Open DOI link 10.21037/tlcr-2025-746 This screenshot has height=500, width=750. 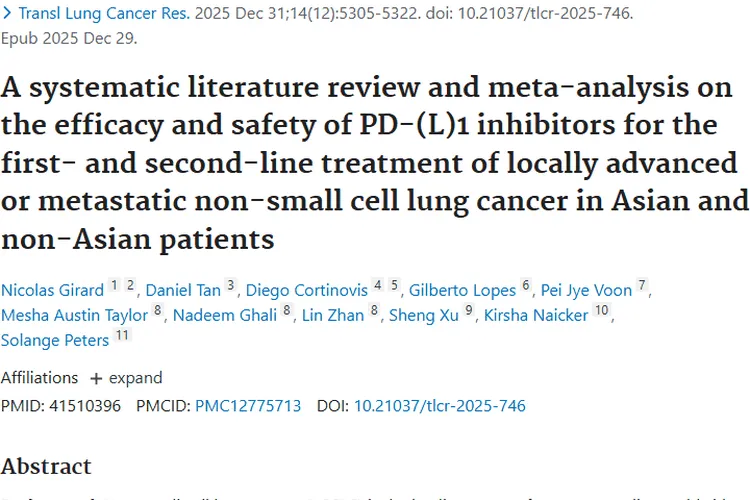click(439, 406)
